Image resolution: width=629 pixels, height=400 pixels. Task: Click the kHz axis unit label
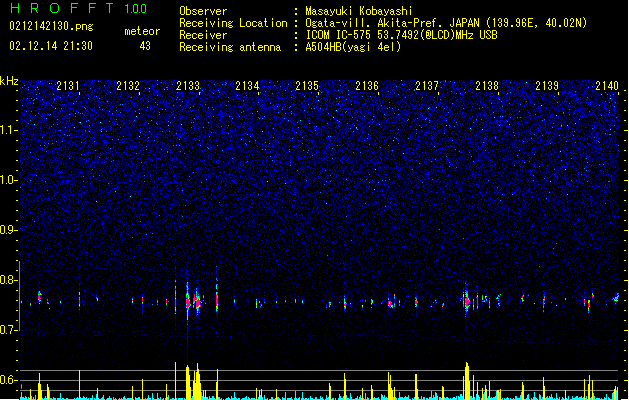[9, 81]
